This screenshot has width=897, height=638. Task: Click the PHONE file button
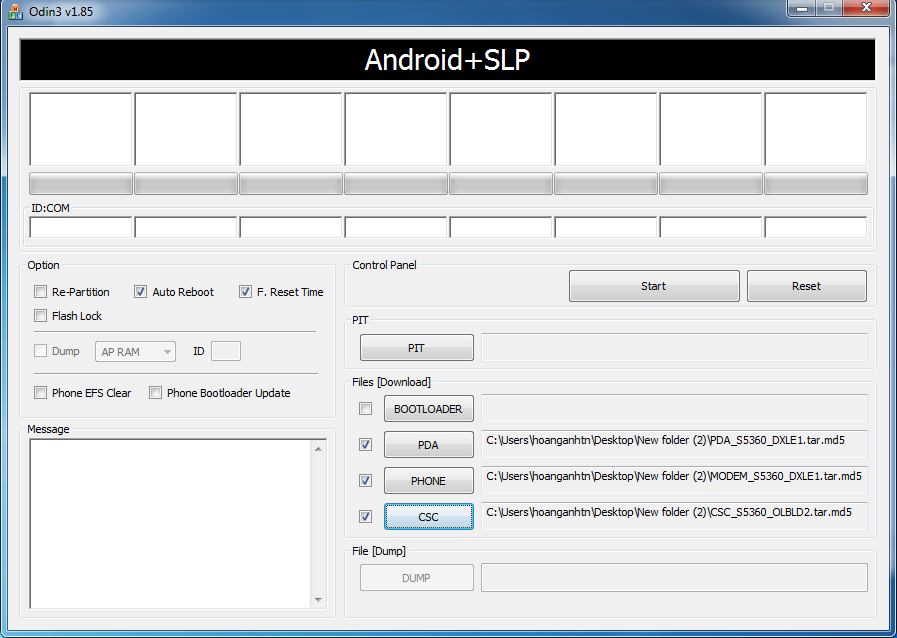point(428,481)
